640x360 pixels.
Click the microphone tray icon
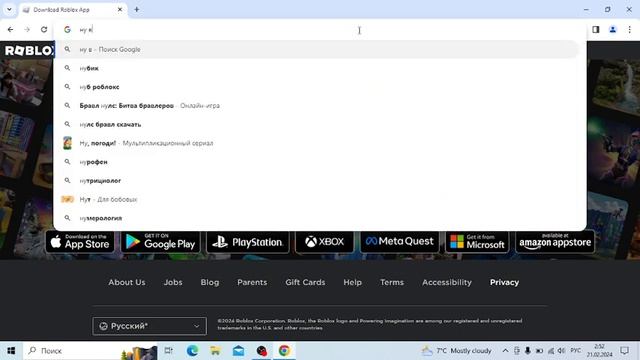(528, 351)
